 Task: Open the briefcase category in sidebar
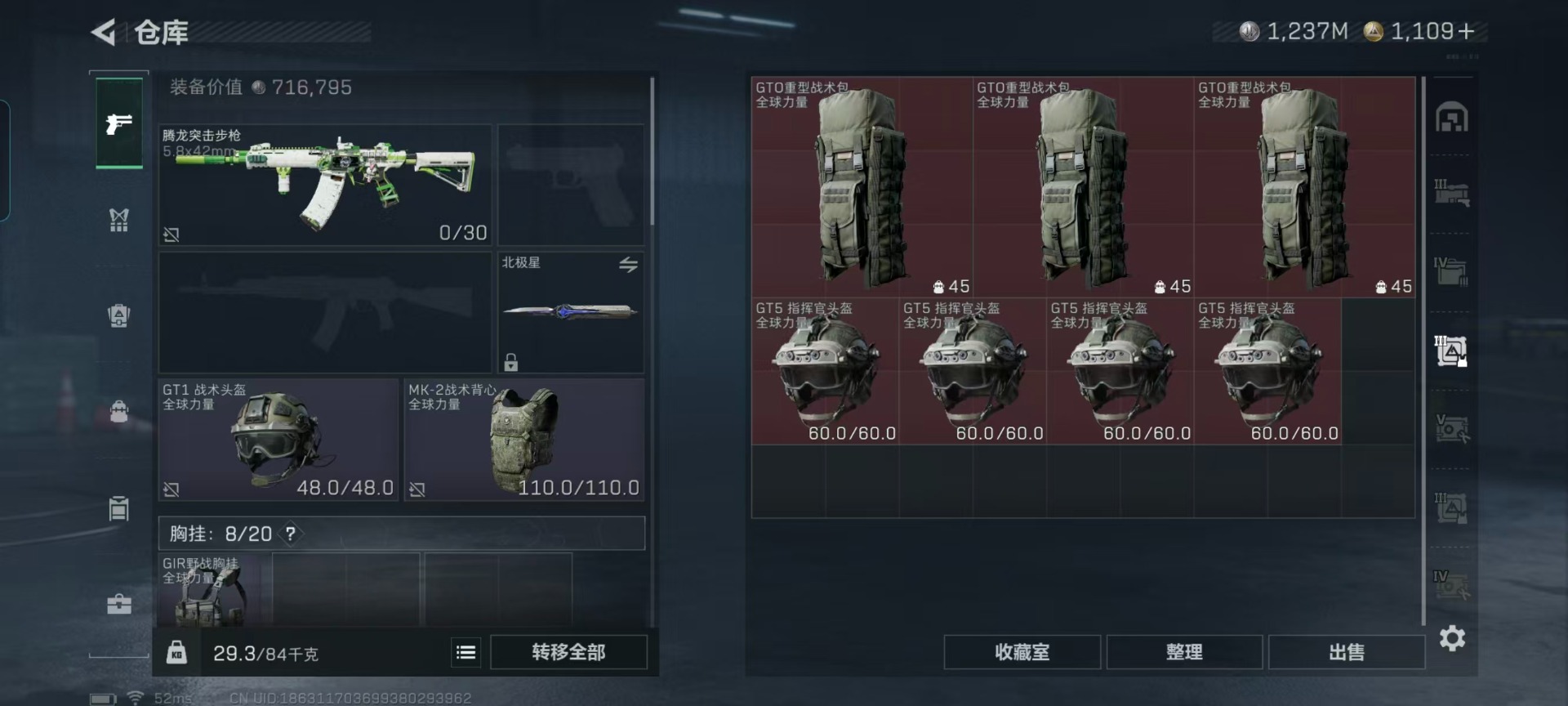119,604
